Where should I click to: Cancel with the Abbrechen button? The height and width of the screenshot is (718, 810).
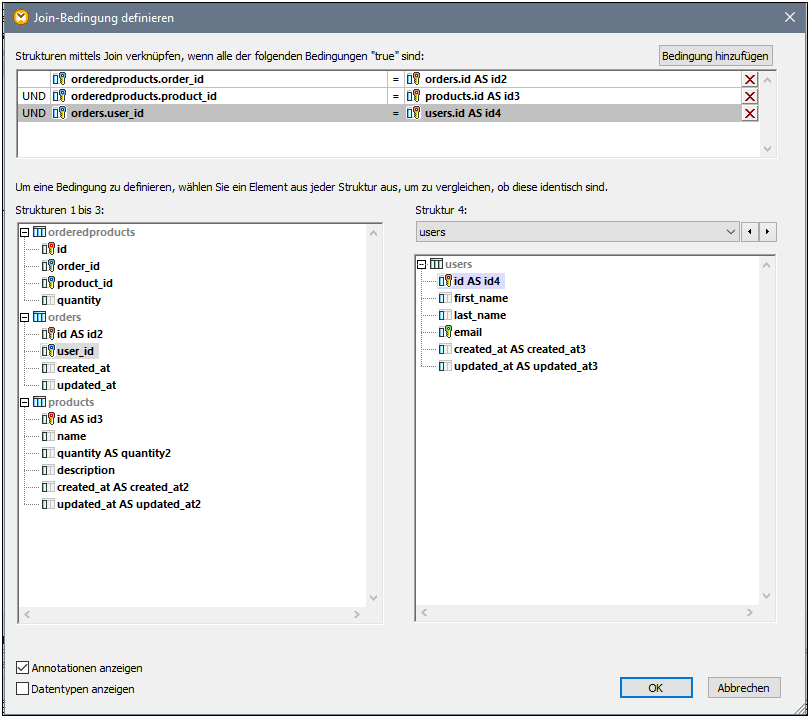[744, 688]
